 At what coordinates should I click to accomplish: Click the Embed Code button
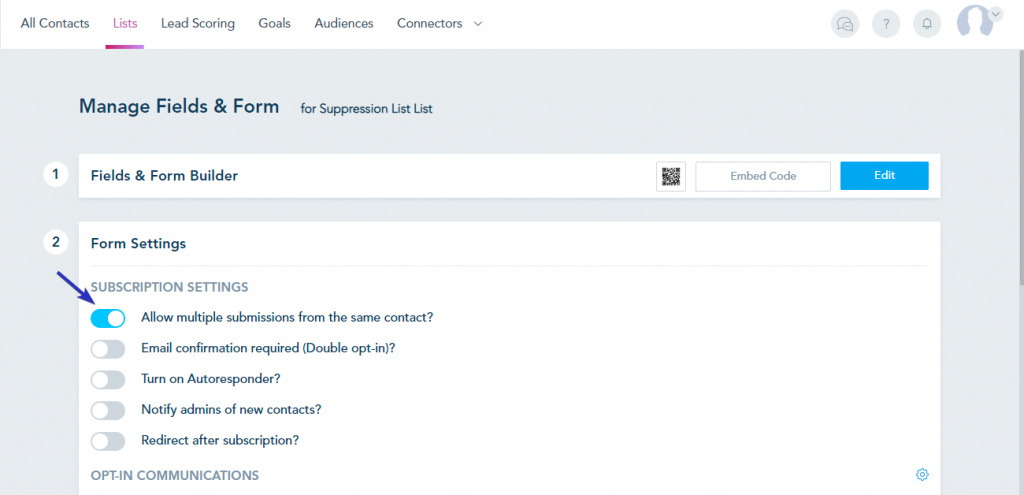point(763,176)
